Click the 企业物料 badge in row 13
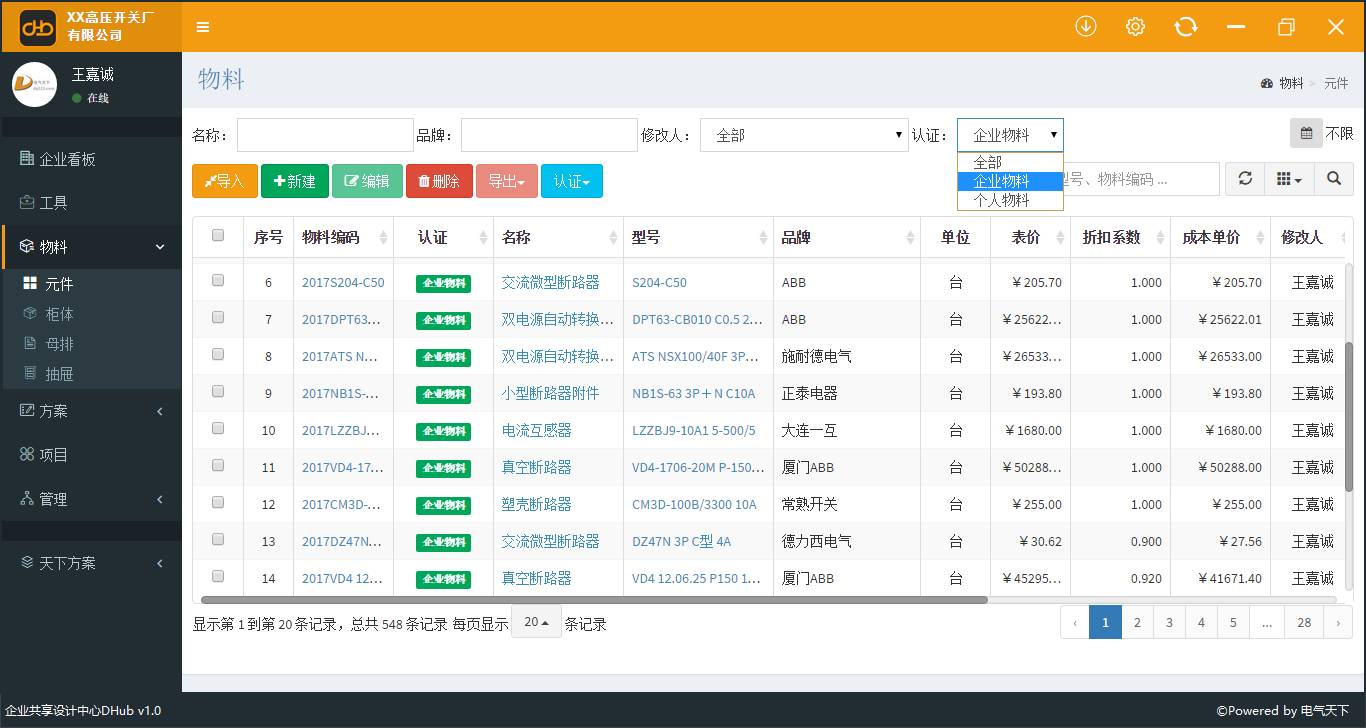 (443, 542)
